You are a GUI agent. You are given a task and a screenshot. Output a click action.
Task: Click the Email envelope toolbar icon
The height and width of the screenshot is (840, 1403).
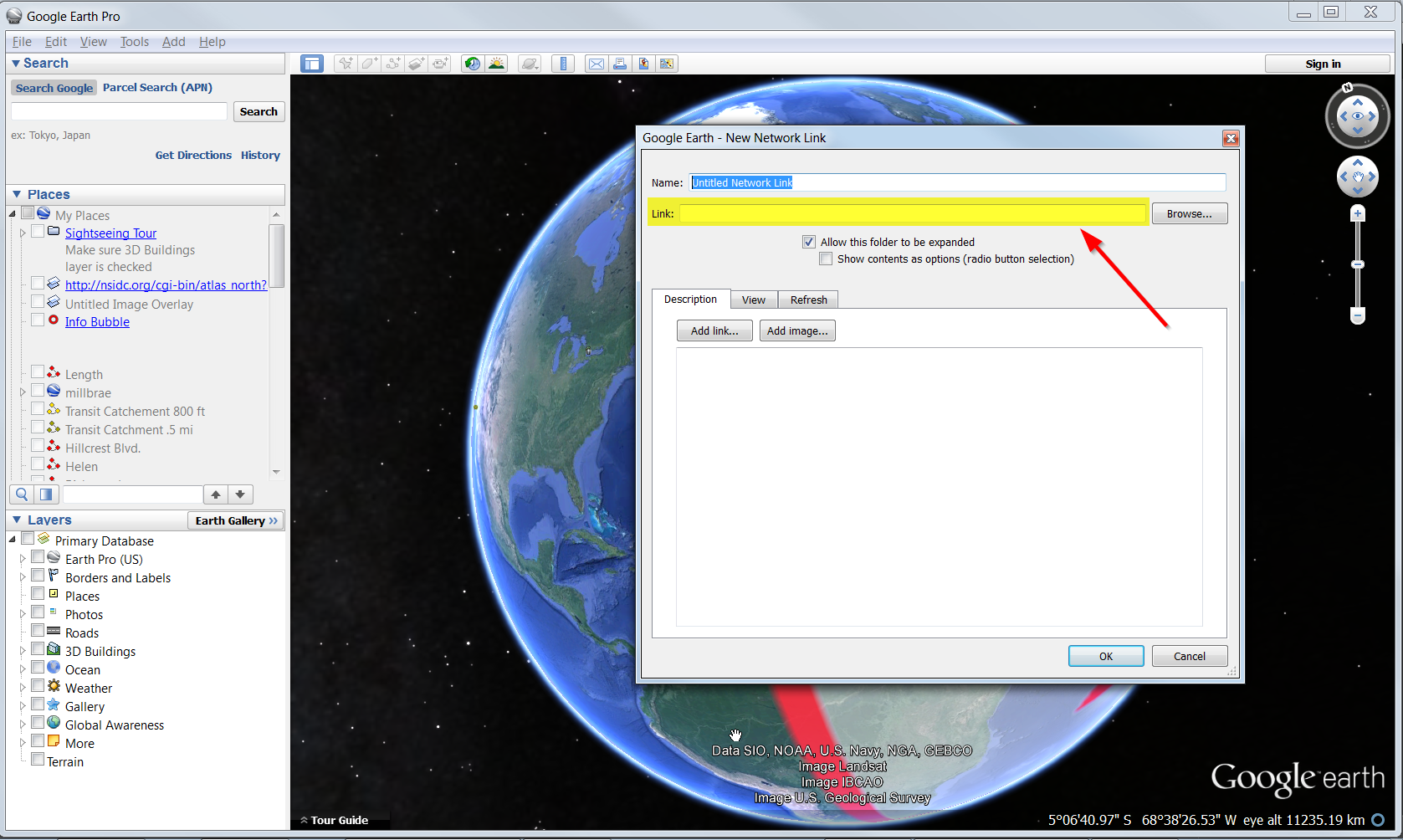point(597,64)
